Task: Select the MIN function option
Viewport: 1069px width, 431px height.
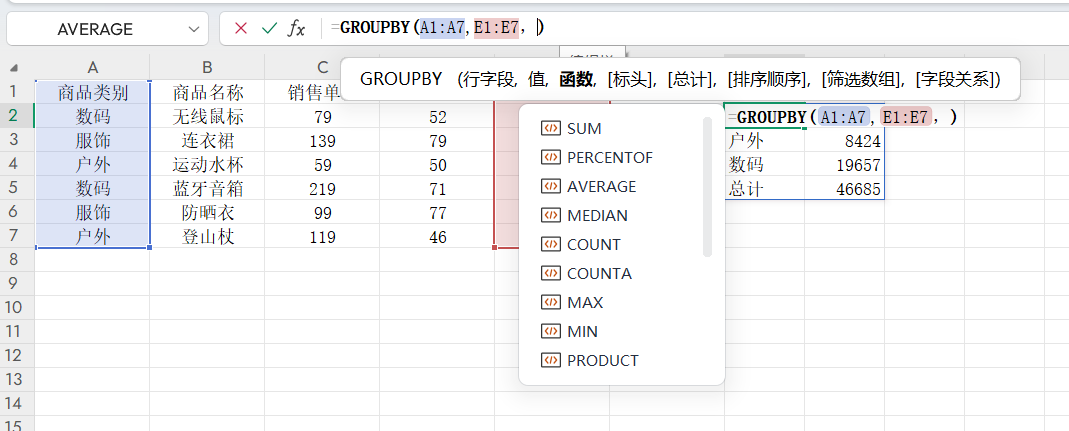Action: tap(582, 332)
